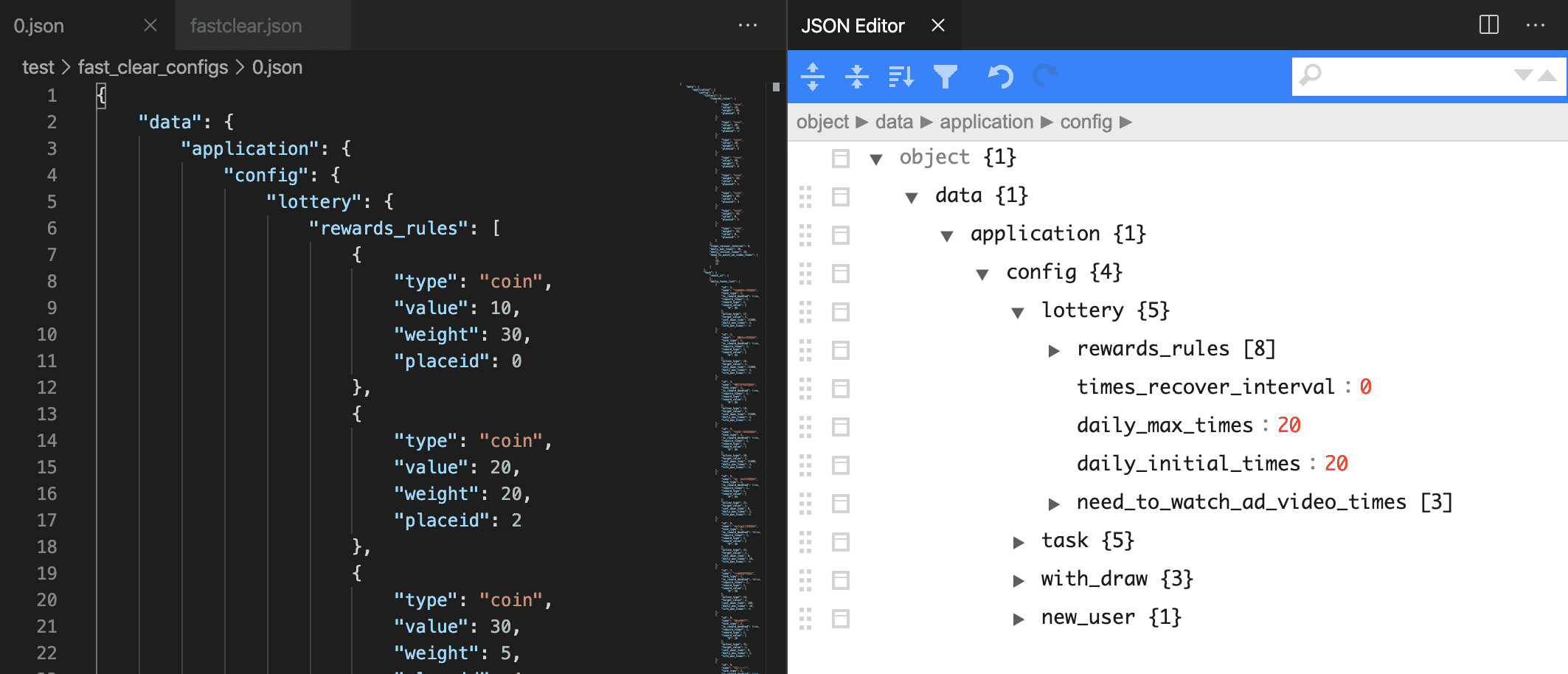The image size is (1568, 674).
Task: Expand the rewards_rules array
Action: pyautogui.click(x=1054, y=351)
